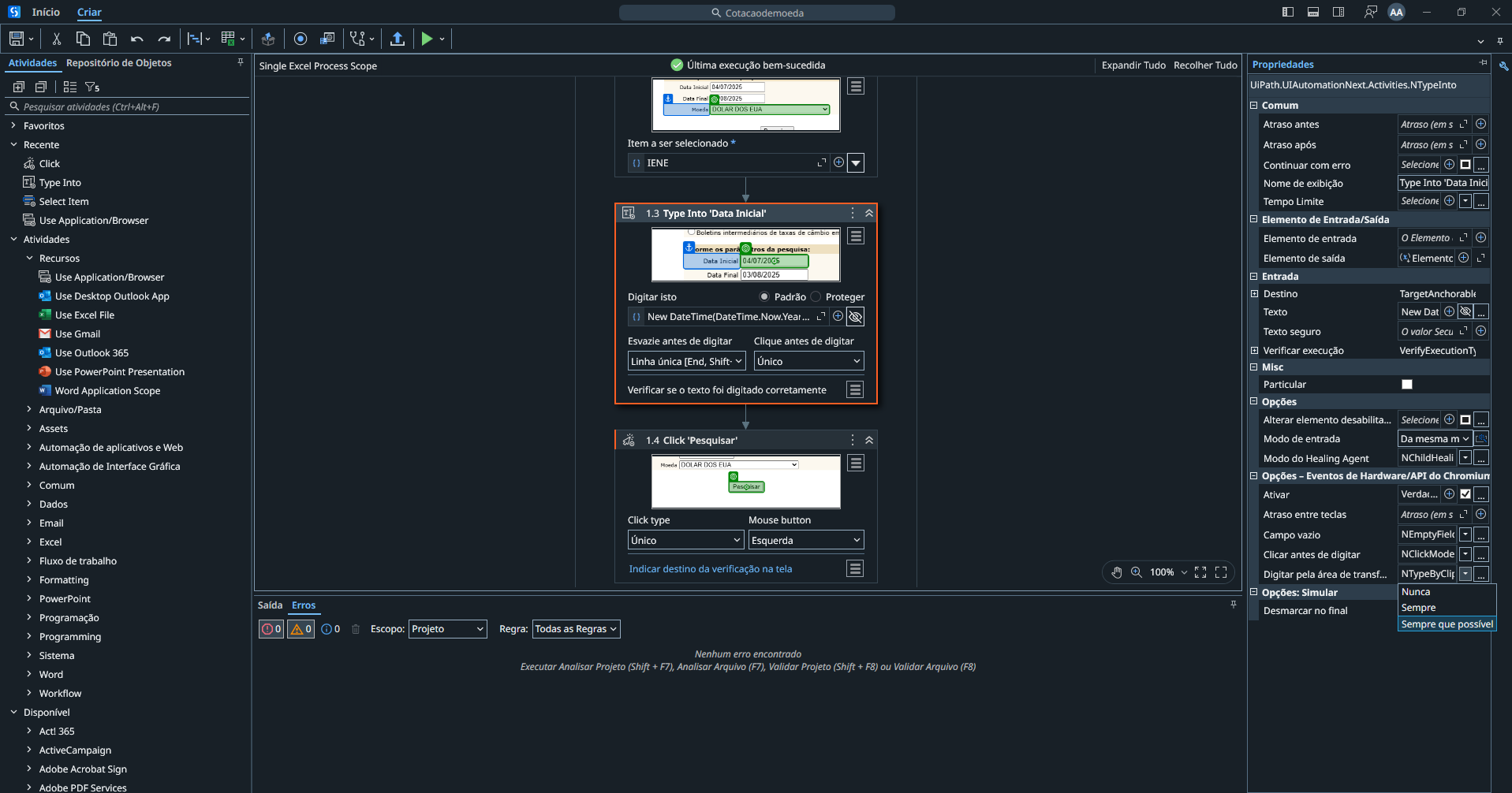
Task: Open the manage packages box icon
Action: (x=268, y=39)
